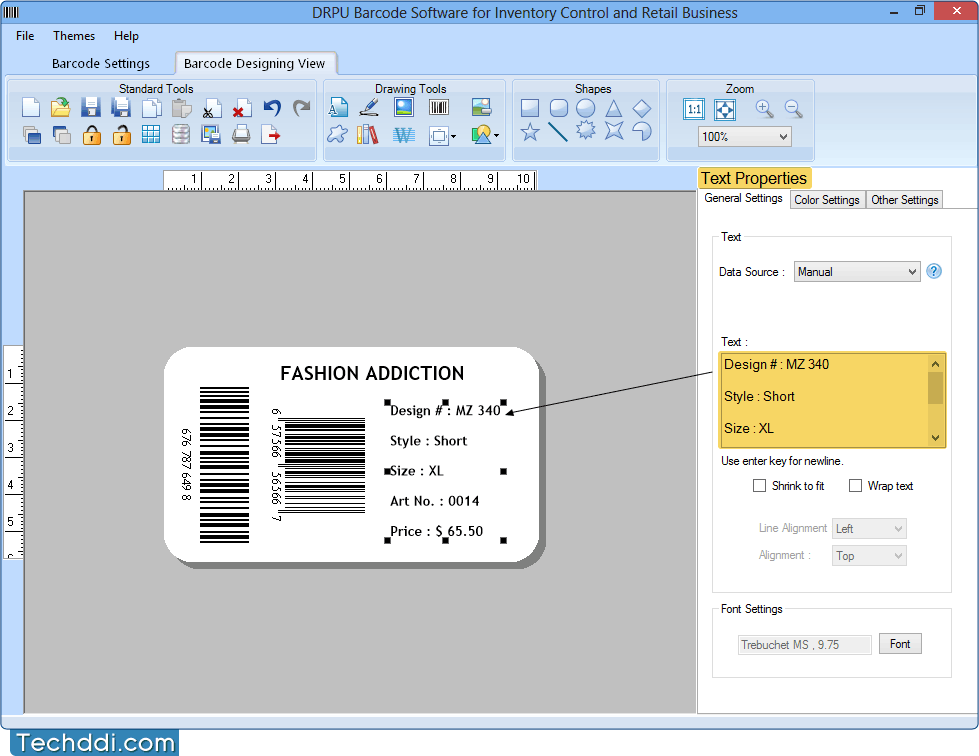979x756 pixels.
Task: Draw a rectangle shape
Action: pyautogui.click(x=529, y=108)
